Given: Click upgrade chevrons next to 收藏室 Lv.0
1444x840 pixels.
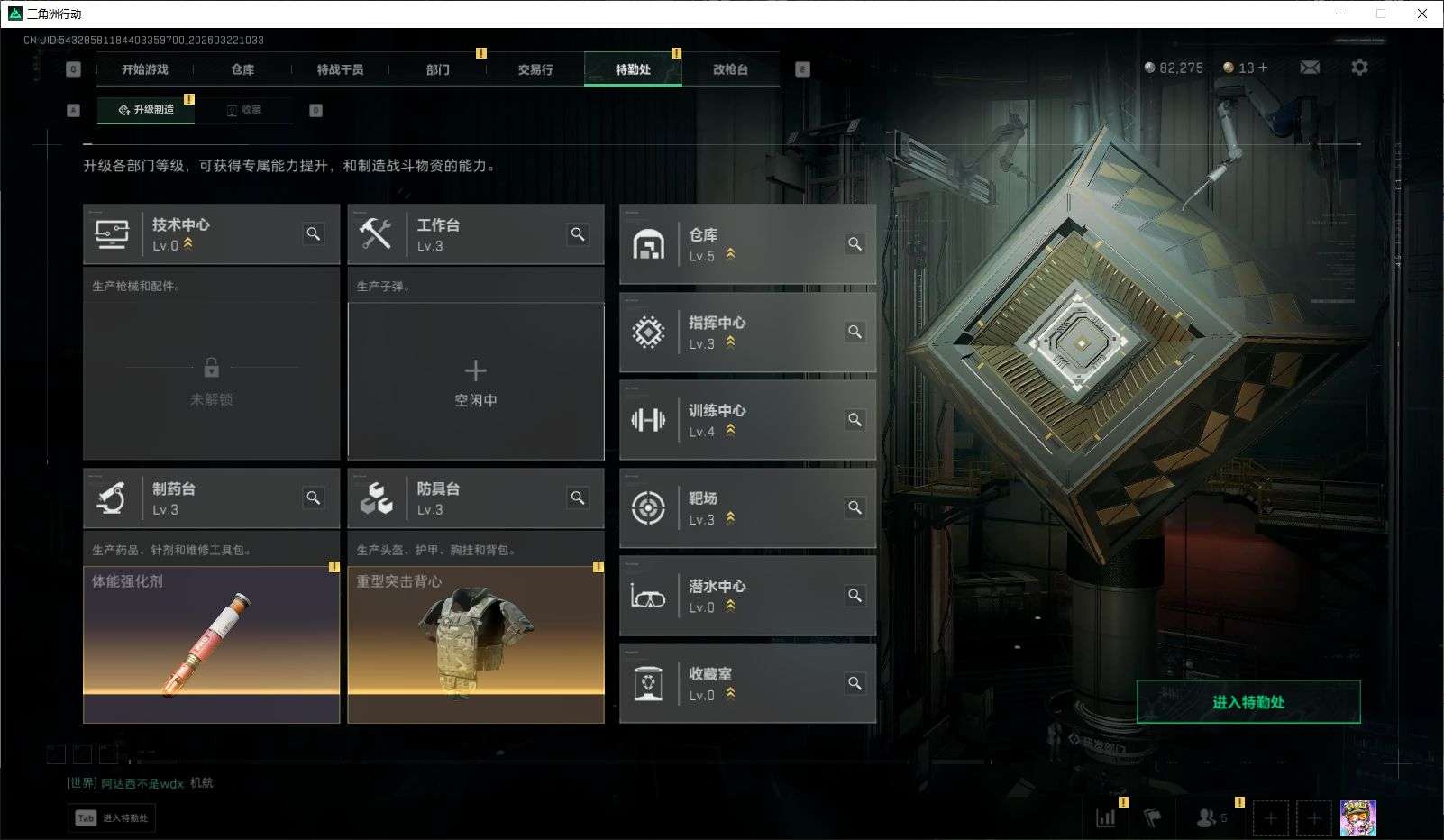Looking at the screenshot, I should coord(731,694).
